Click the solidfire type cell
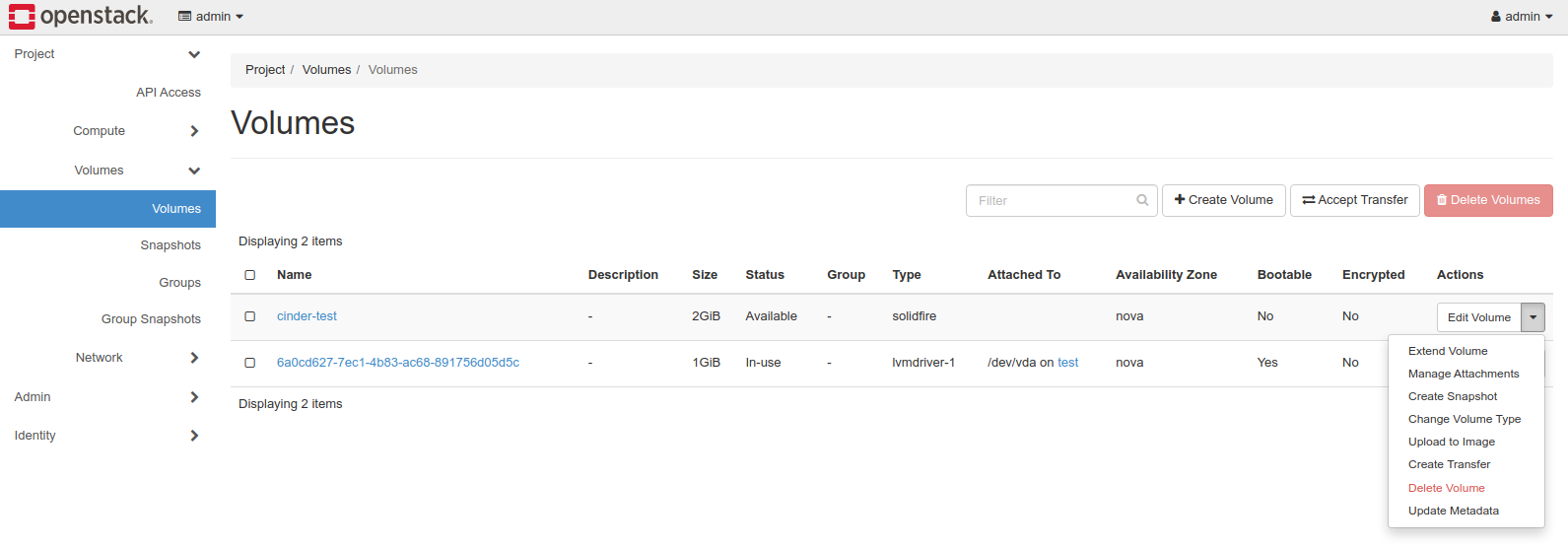This screenshot has height=549, width=1568. [x=915, y=316]
